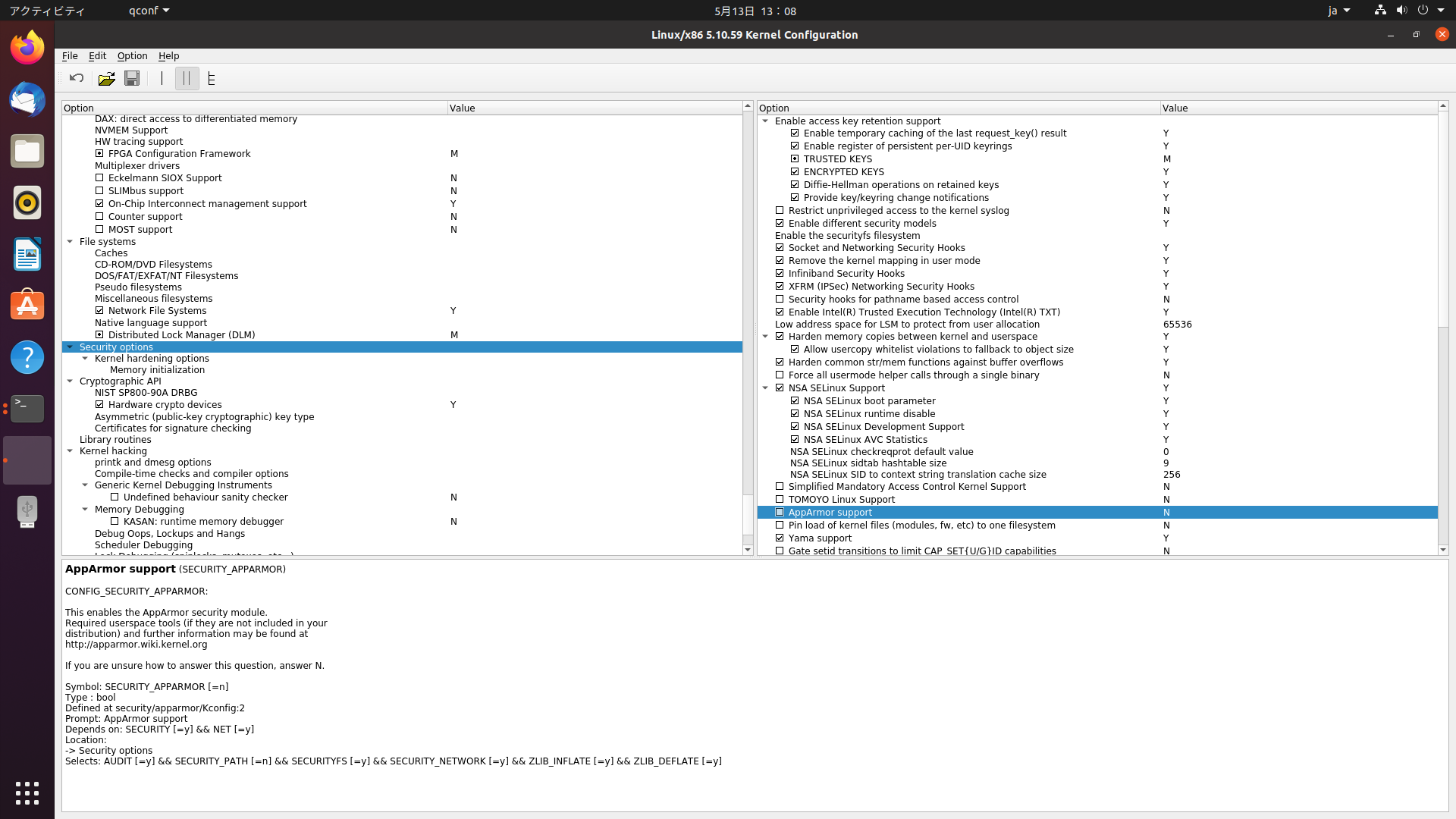
Task: Click the Save config floppy icon
Action: (132, 78)
